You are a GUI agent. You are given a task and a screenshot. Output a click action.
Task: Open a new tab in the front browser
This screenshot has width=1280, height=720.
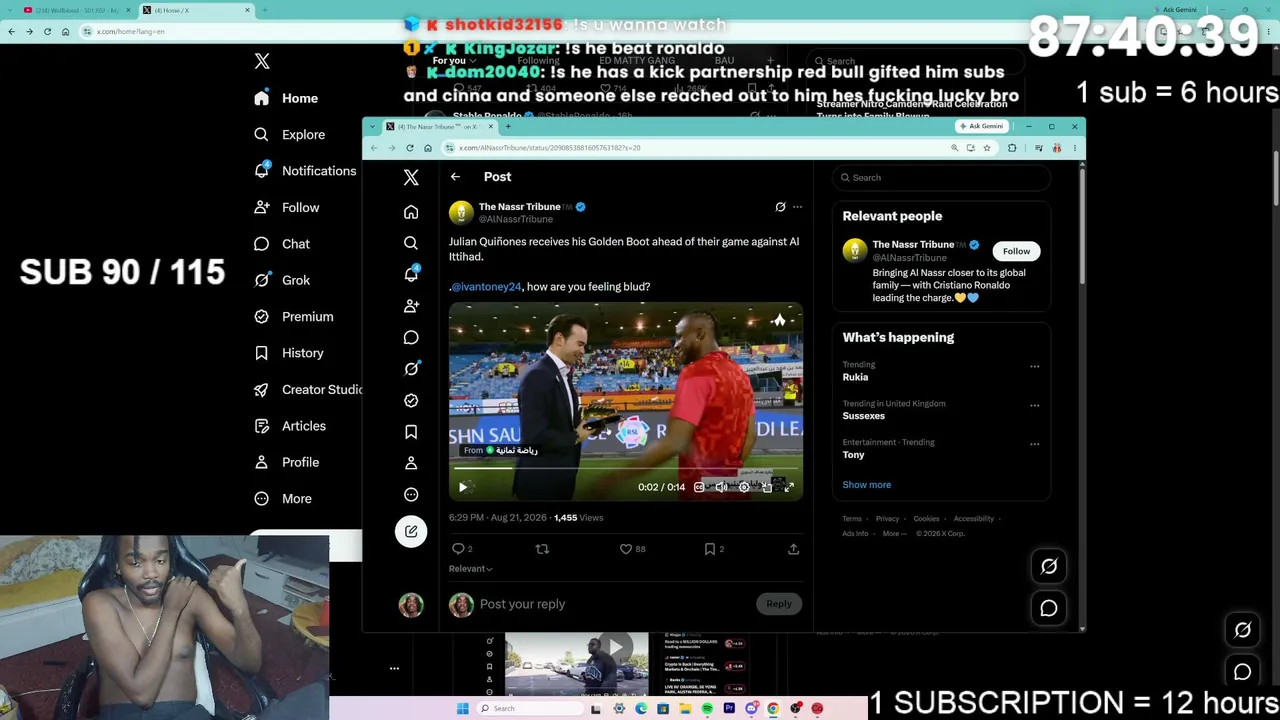(508, 127)
